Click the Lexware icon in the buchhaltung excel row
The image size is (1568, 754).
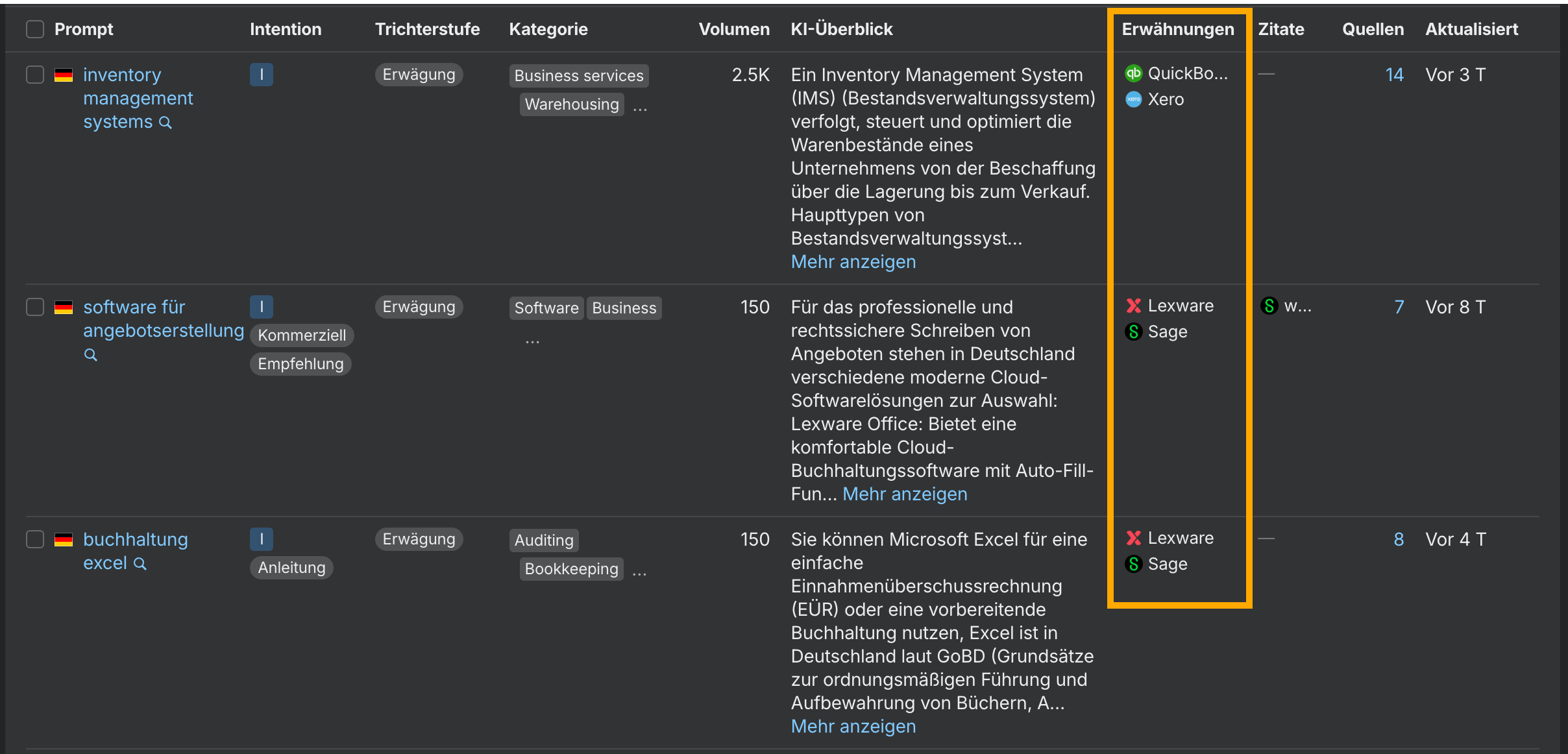[x=1133, y=538]
